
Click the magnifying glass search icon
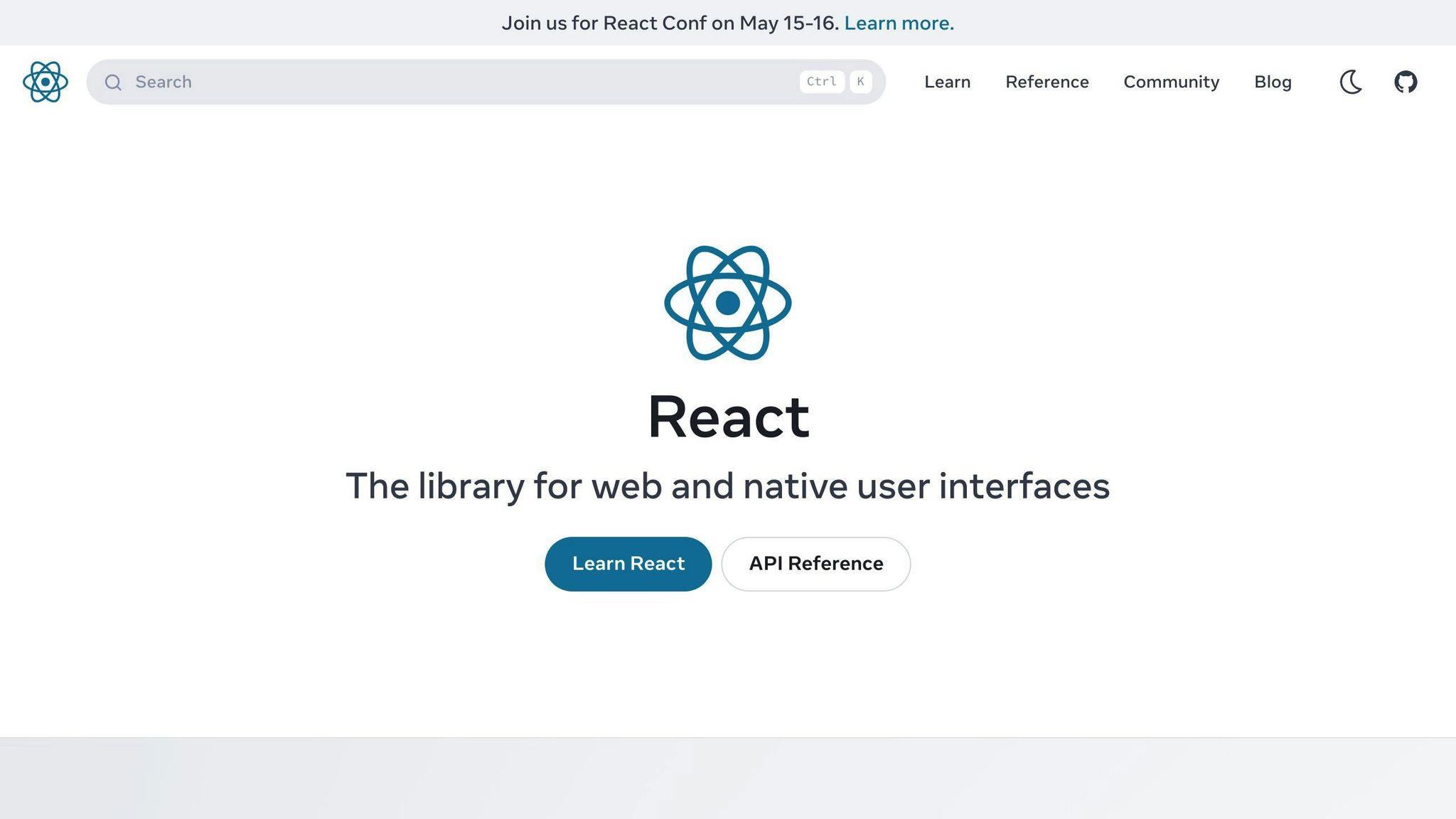(113, 82)
